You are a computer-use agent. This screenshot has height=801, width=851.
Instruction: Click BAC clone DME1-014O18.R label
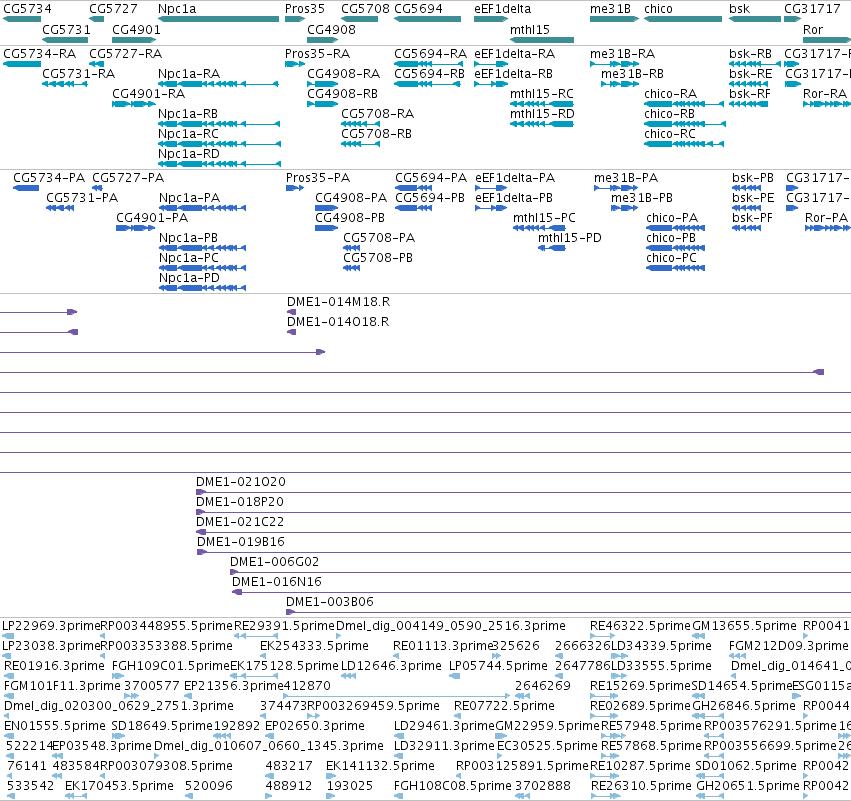(338, 322)
